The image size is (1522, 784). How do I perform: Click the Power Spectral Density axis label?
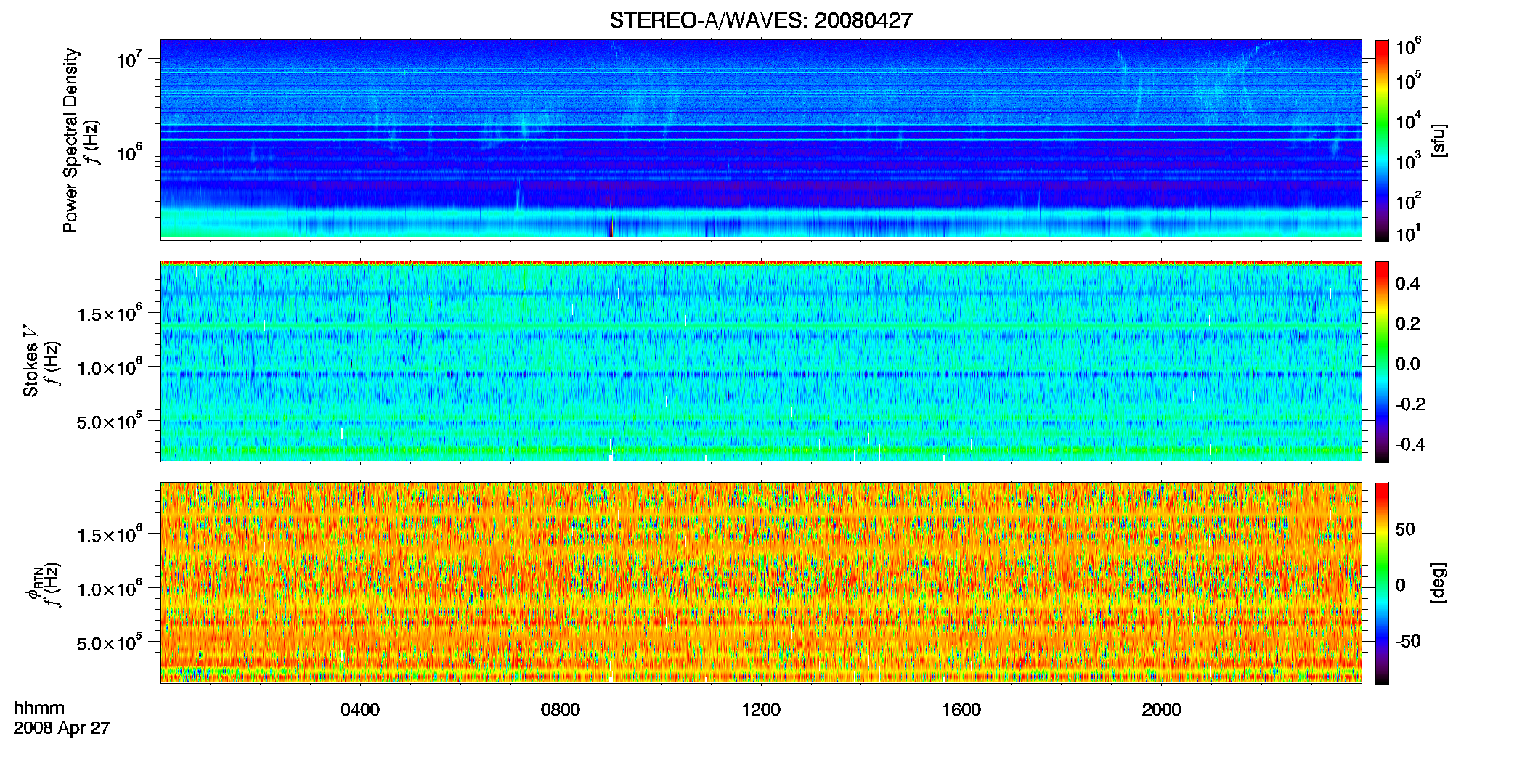pos(70,140)
